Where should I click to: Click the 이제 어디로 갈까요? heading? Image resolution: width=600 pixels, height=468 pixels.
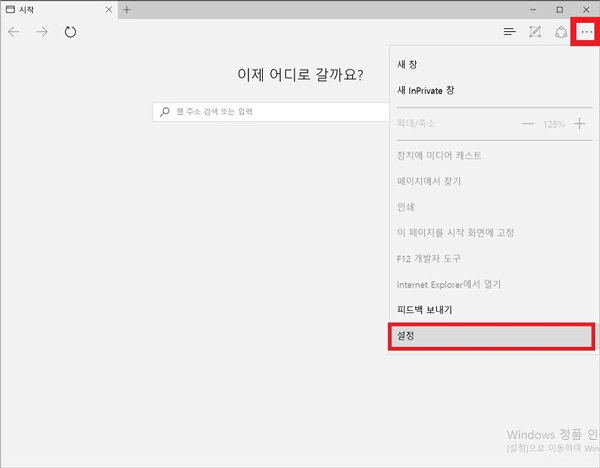[300, 74]
